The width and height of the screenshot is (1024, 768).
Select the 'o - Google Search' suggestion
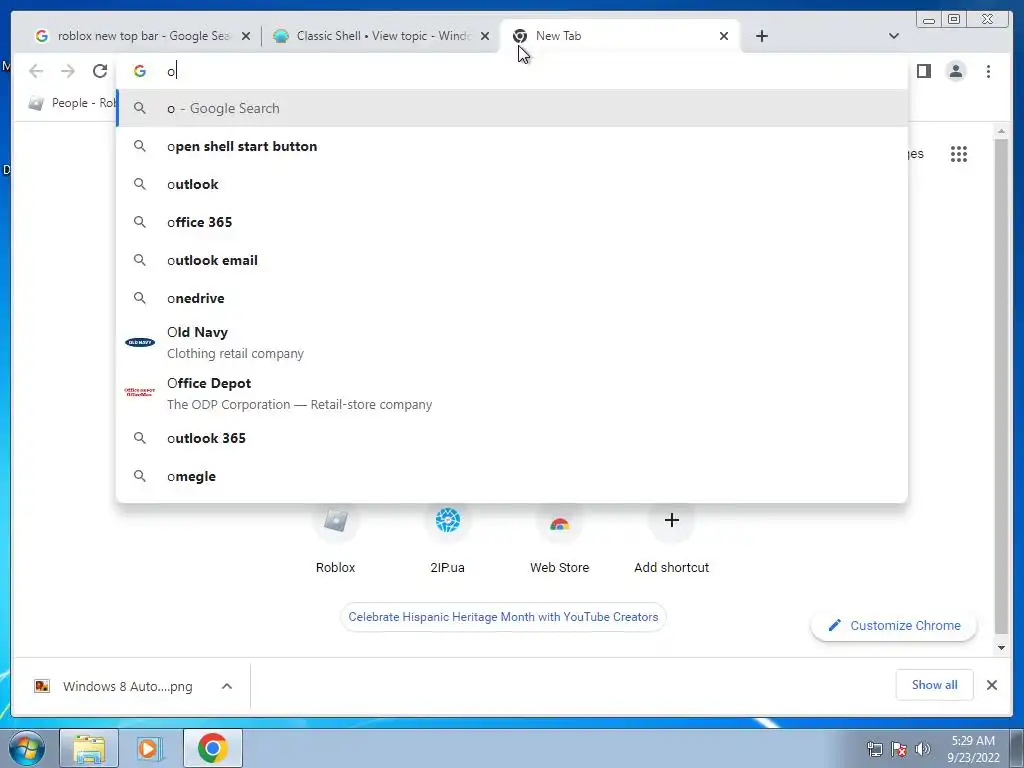511,108
